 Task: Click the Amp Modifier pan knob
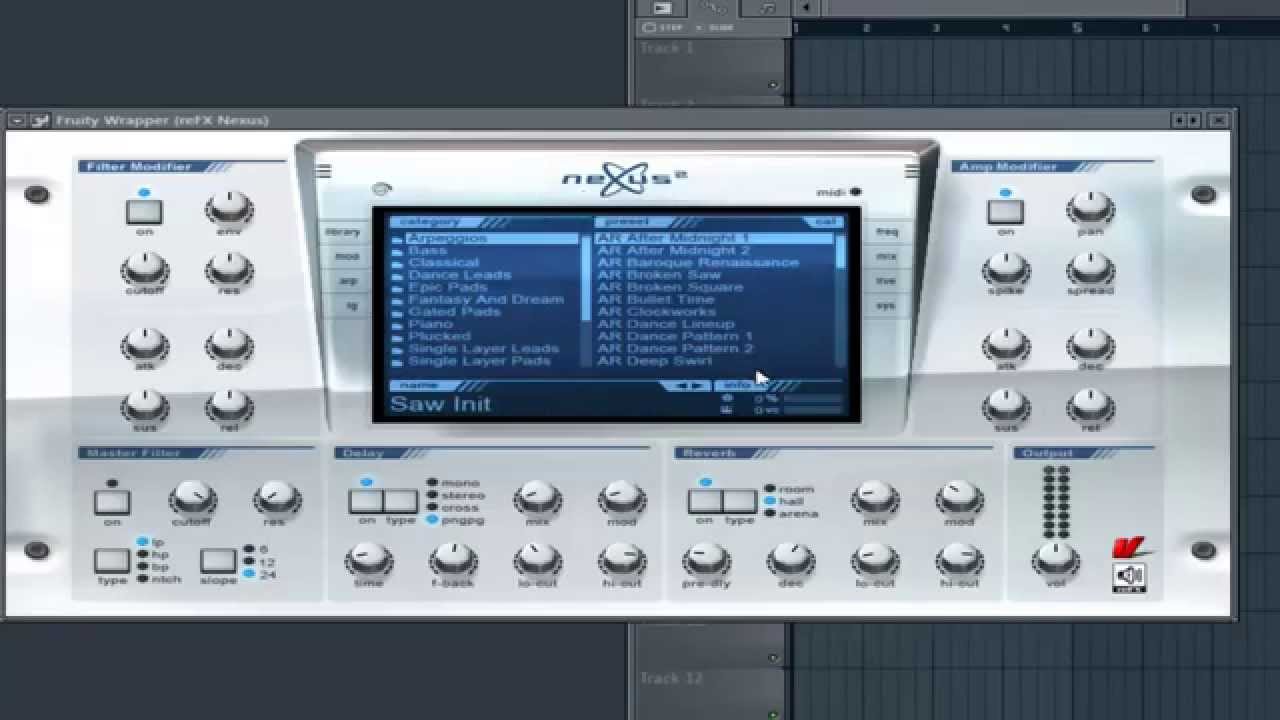(1090, 209)
